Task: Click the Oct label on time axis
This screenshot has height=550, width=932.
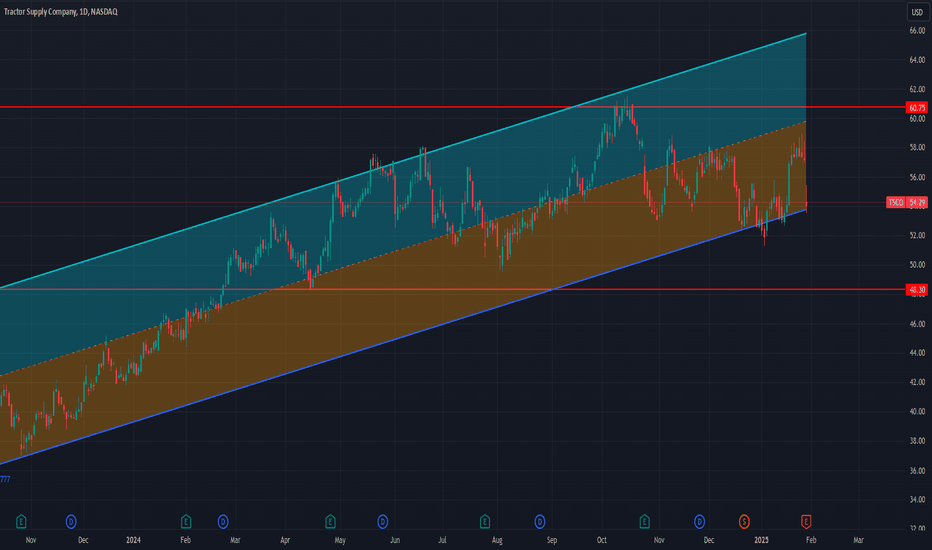Action: tap(602, 540)
